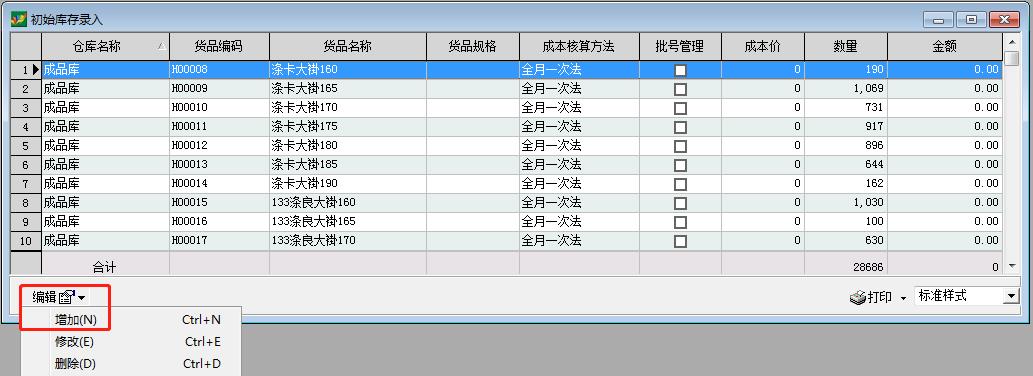Click the 合计 summary row label

click(x=104, y=267)
